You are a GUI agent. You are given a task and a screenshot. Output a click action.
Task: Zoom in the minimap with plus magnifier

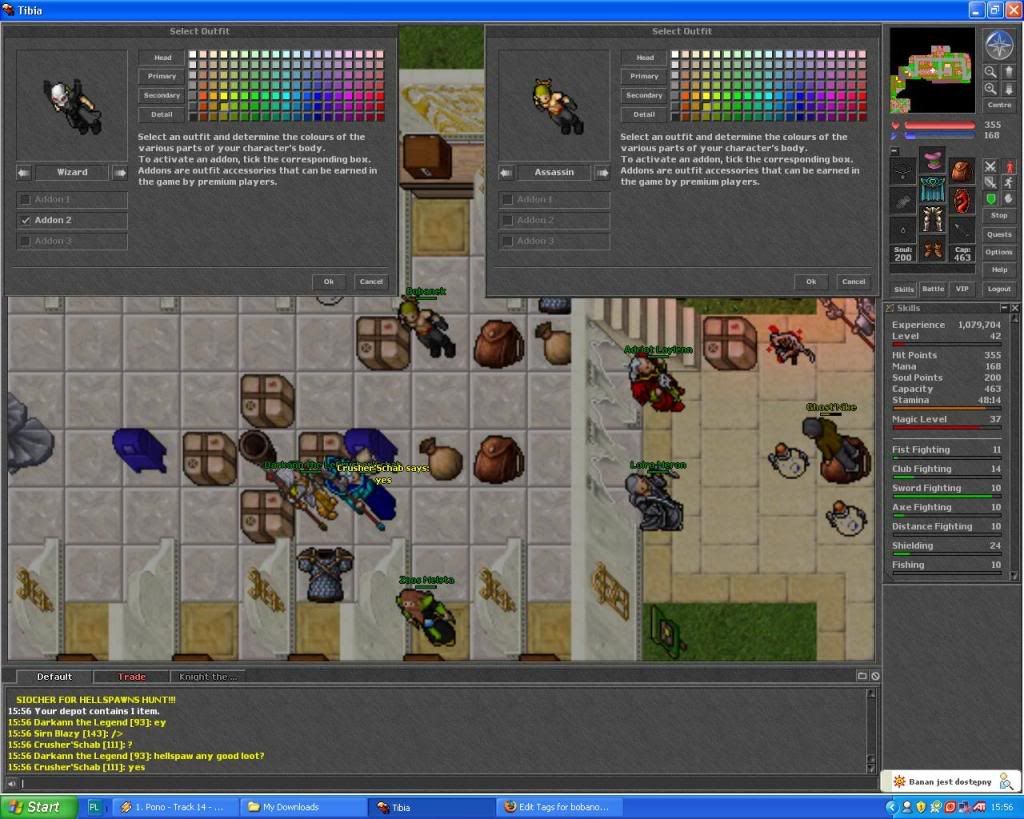click(991, 88)
